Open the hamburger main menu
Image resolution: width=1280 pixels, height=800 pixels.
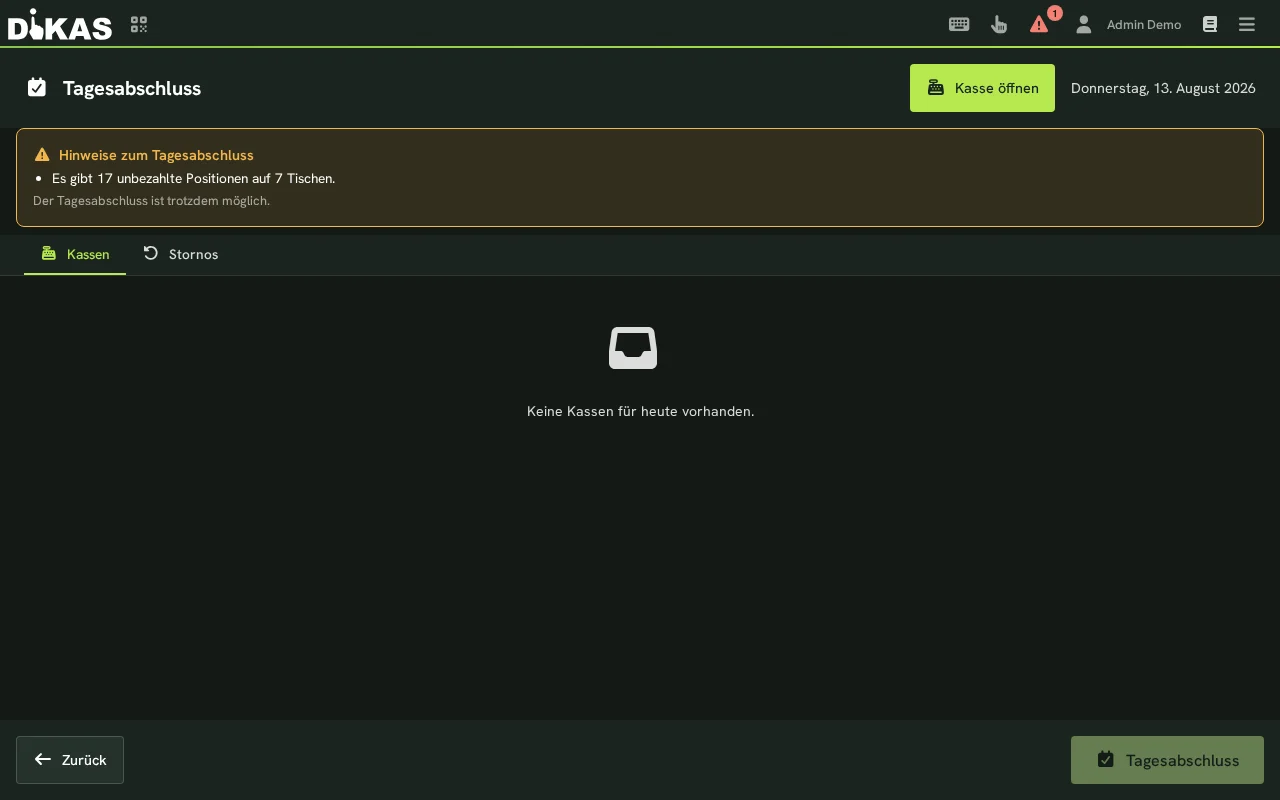pos(1247,24)
